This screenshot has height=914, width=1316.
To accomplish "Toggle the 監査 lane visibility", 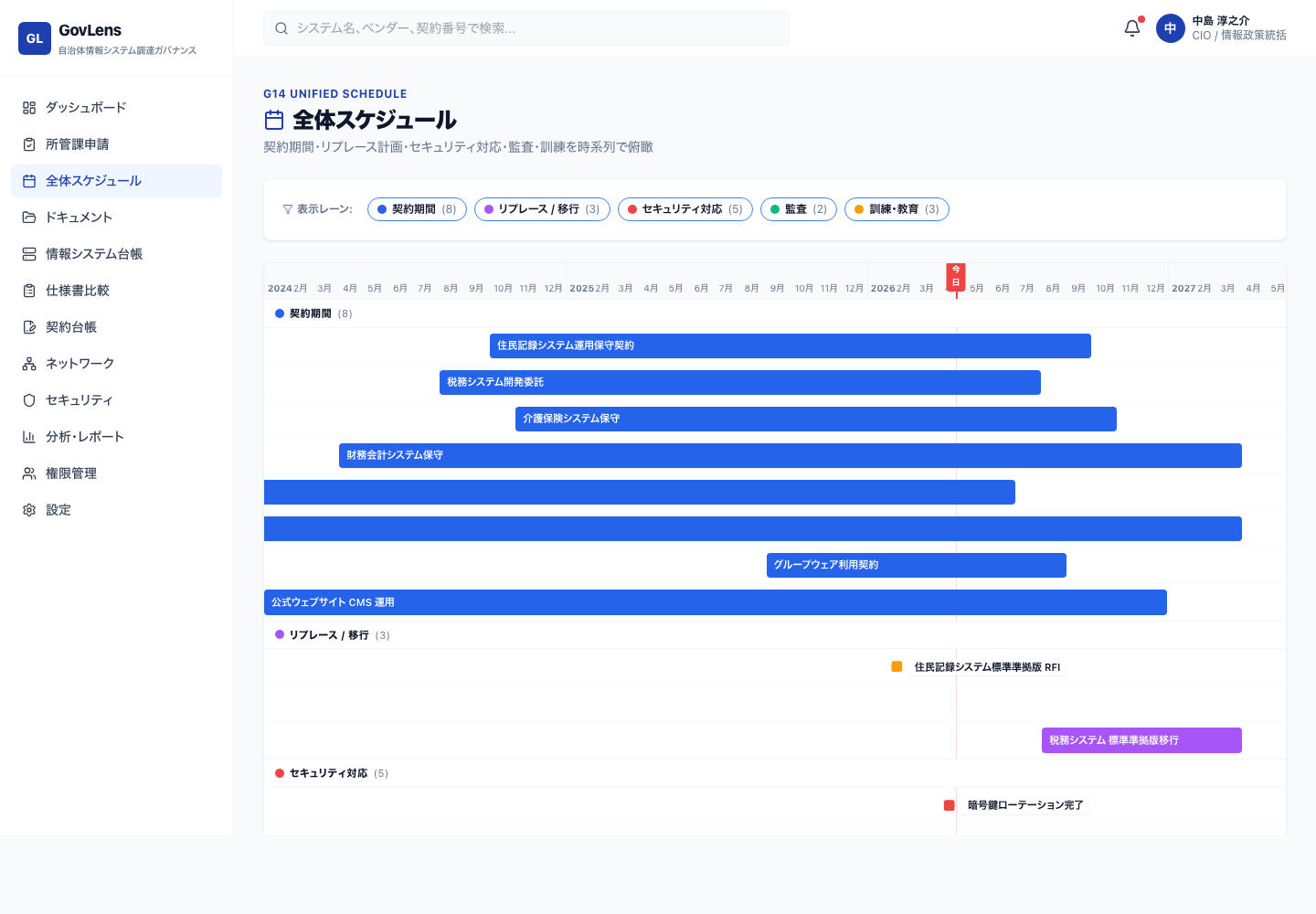I will [798, 208].
